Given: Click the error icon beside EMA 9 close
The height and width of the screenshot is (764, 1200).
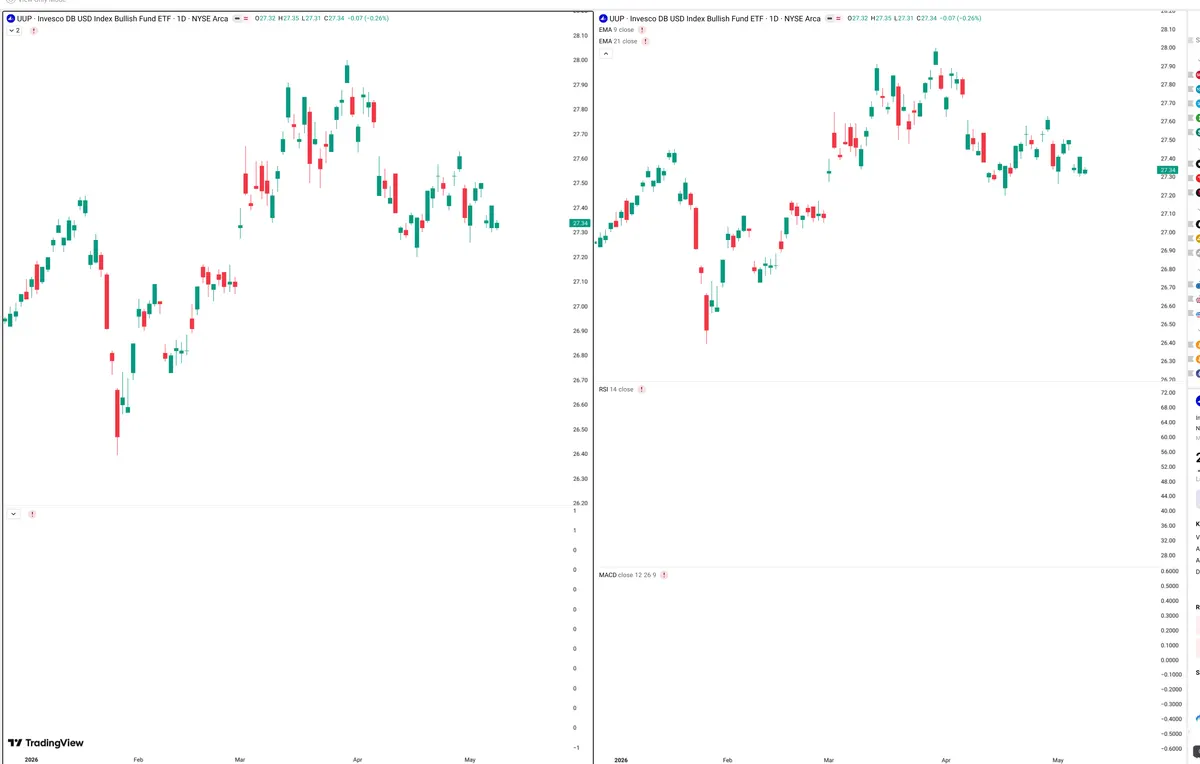Looking at the screenshot, I should [x=642, y=30].
